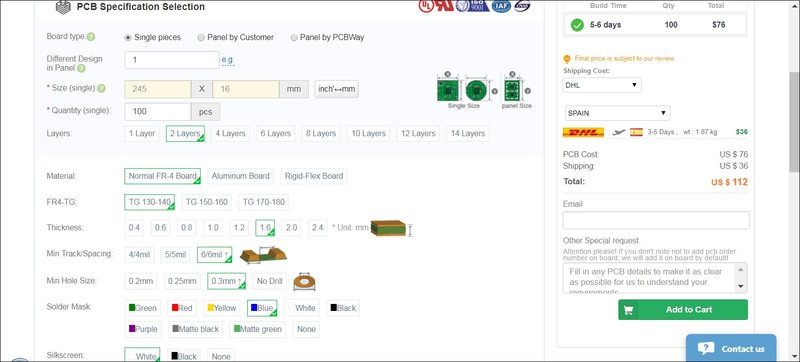Click the track spacing diagram icon

[263, 254]
